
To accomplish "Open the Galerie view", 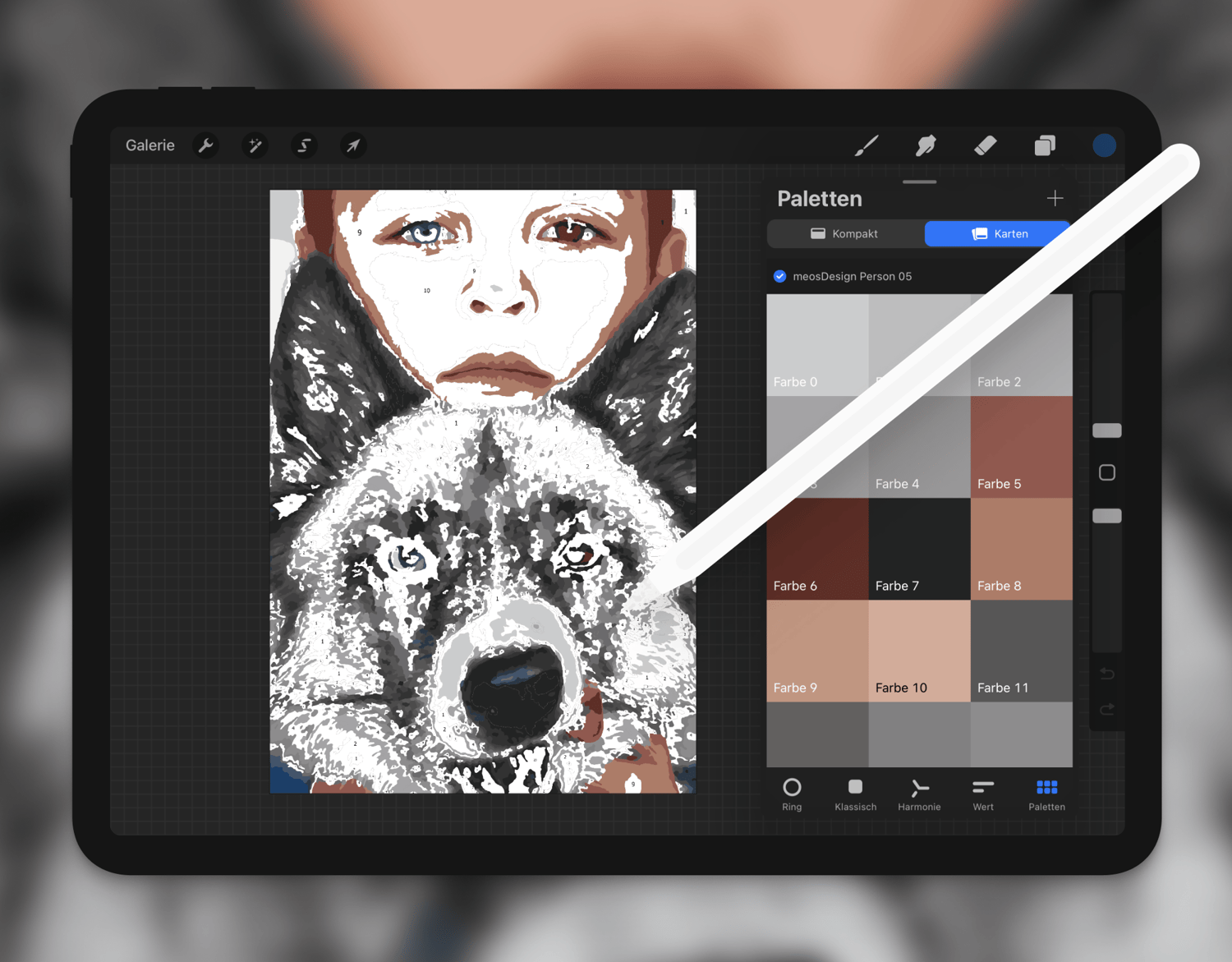I will (149, 145).
